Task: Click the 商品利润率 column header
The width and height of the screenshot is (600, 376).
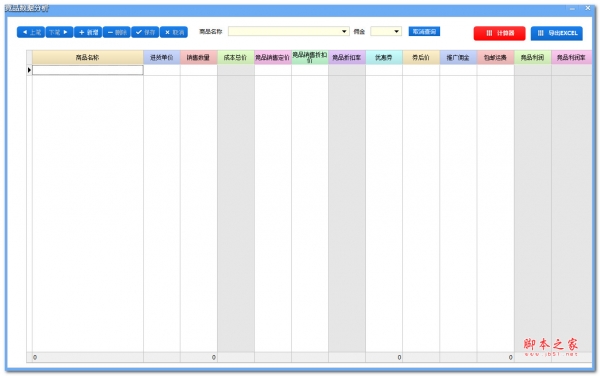Action: [571, 57]
